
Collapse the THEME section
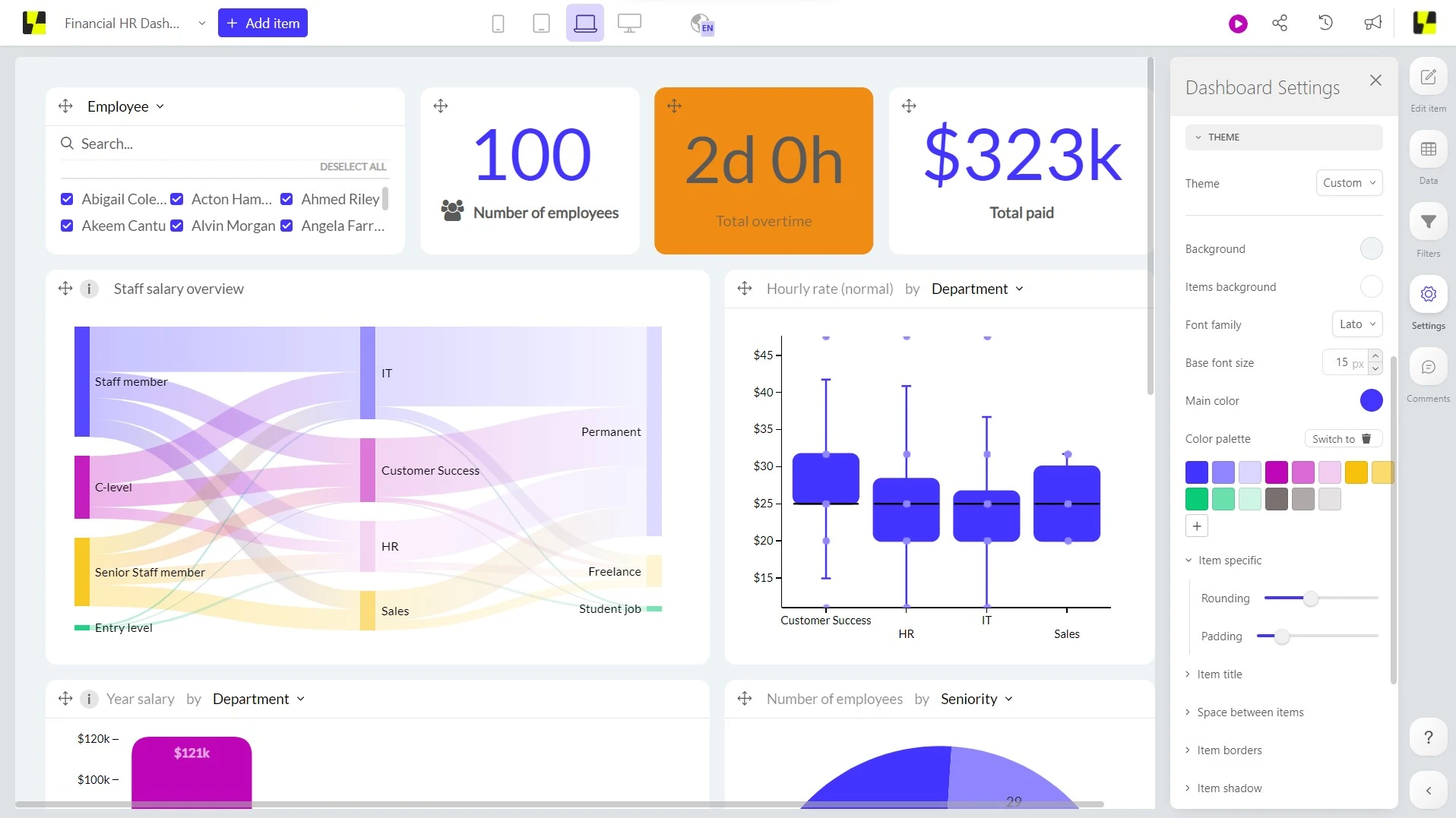click(x=1283, y=137)
